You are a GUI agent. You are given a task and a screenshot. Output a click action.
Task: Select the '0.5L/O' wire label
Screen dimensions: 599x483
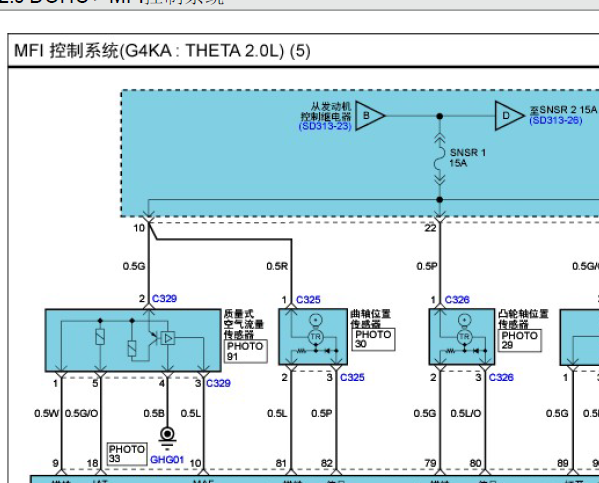466,413
